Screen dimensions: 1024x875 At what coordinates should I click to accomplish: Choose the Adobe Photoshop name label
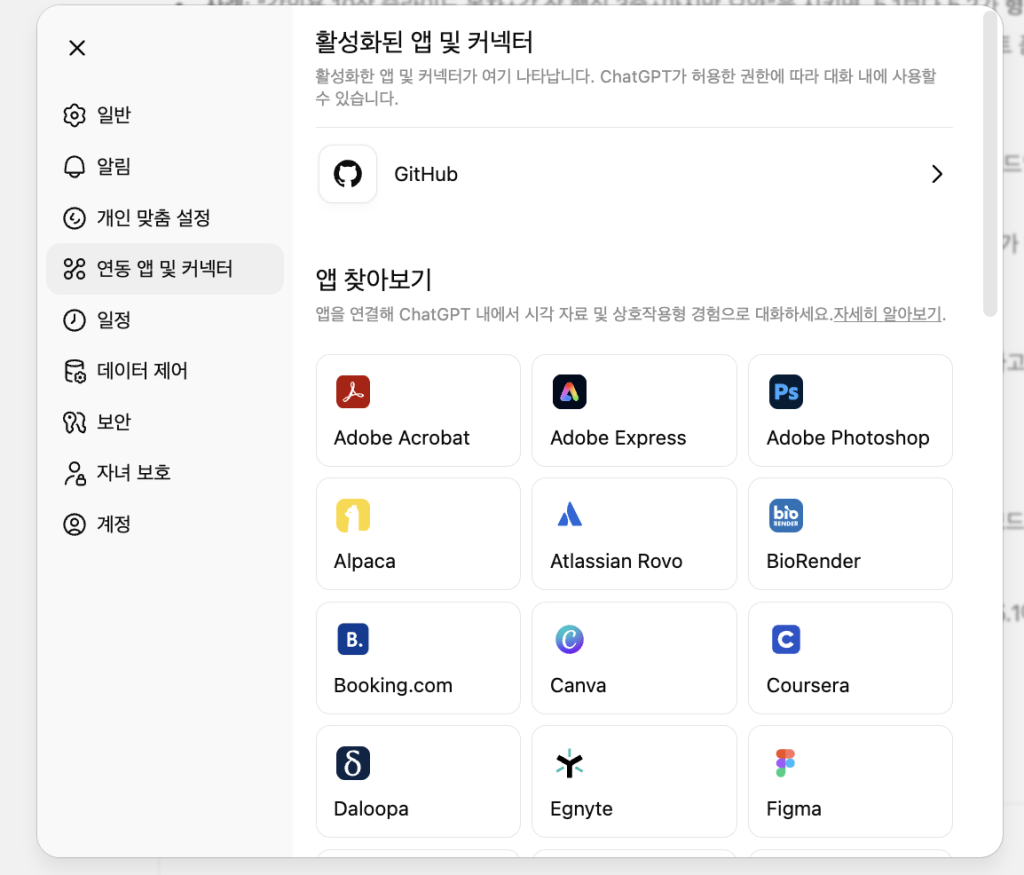click(x=848, y=438)
